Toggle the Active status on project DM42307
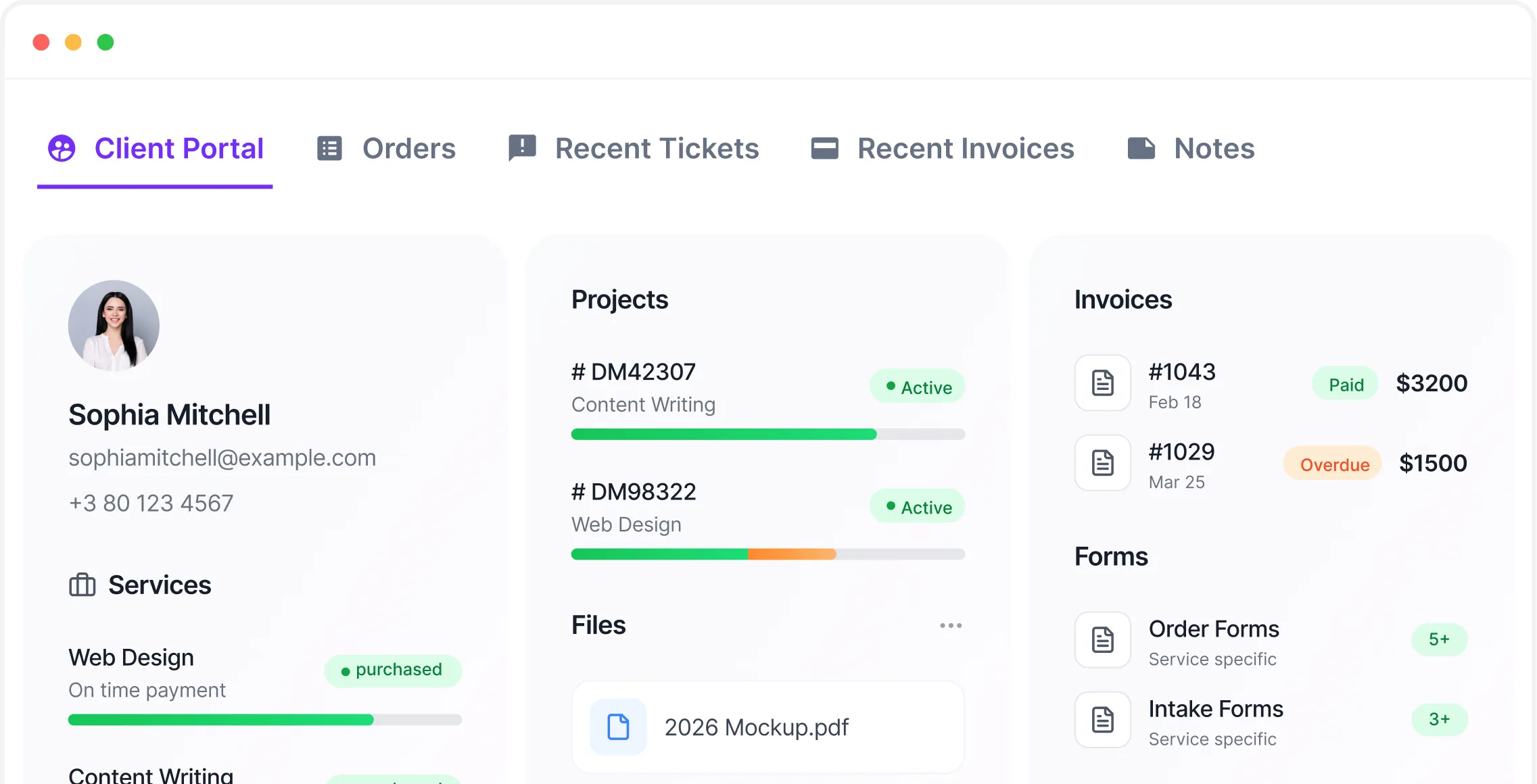The image size is (1537, 784). click(x=917, y=387)
